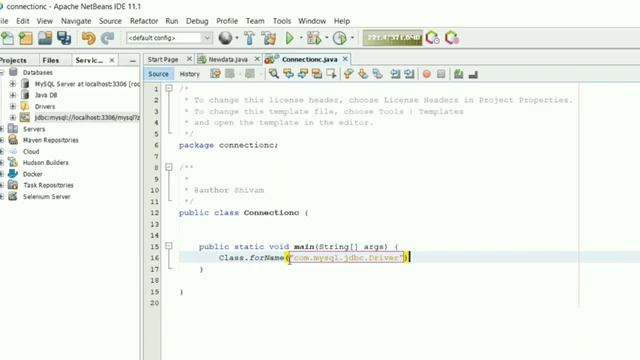The image size is (640, 360).
Task: Click the Next Bookmark editor icon
Action: pos(362,74)
